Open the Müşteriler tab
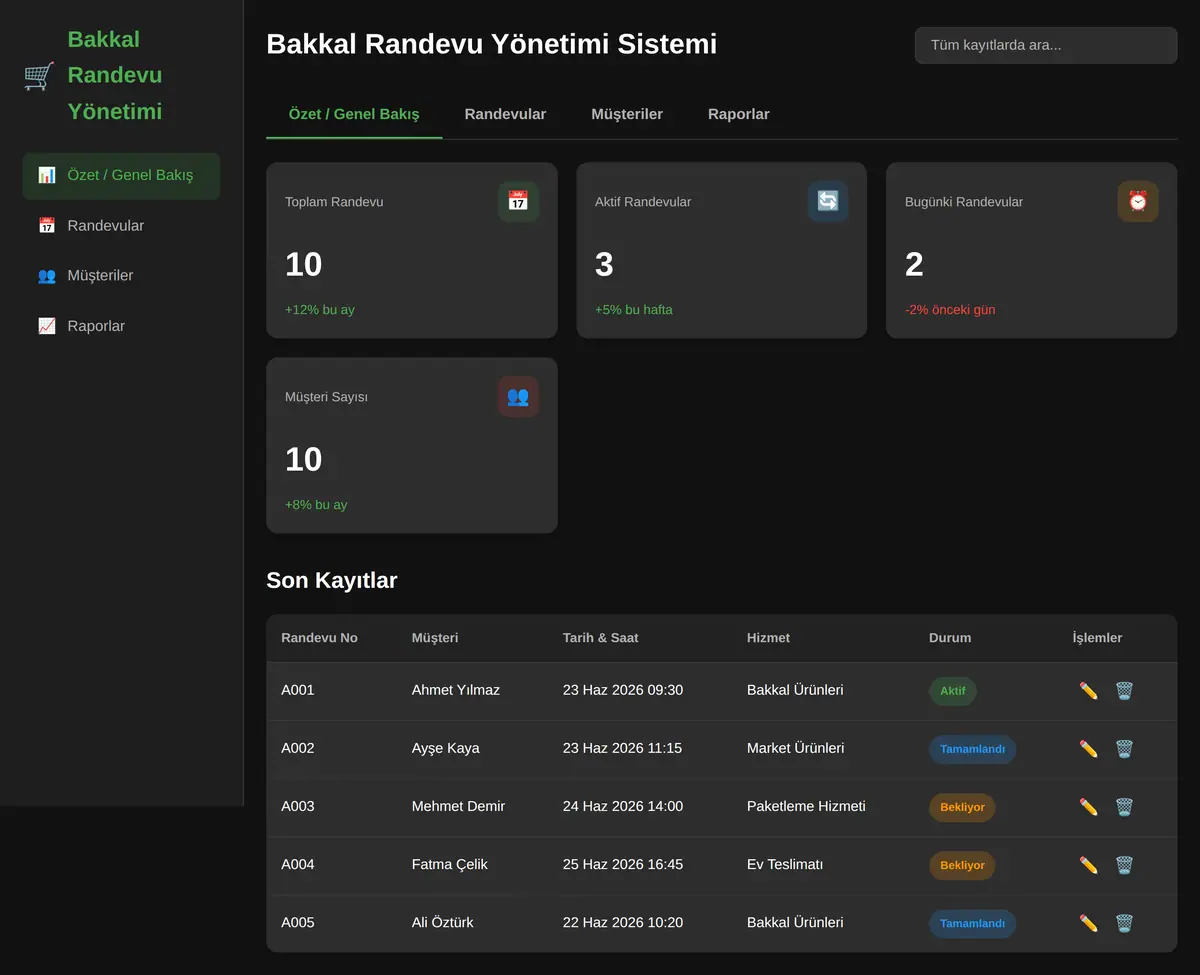 pyautogui.click(x=627, y=114)
